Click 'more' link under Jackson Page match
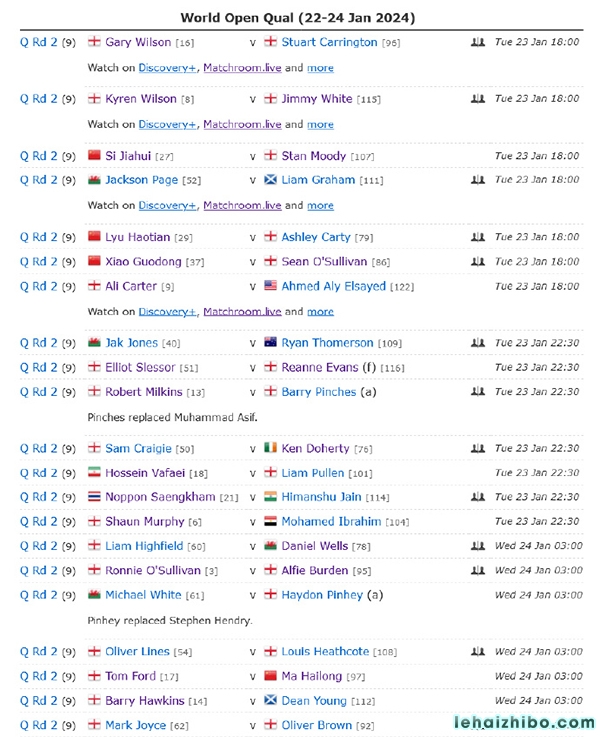This screenshot has width=600, height=737. pyautogui.click(x=320, y=205)
